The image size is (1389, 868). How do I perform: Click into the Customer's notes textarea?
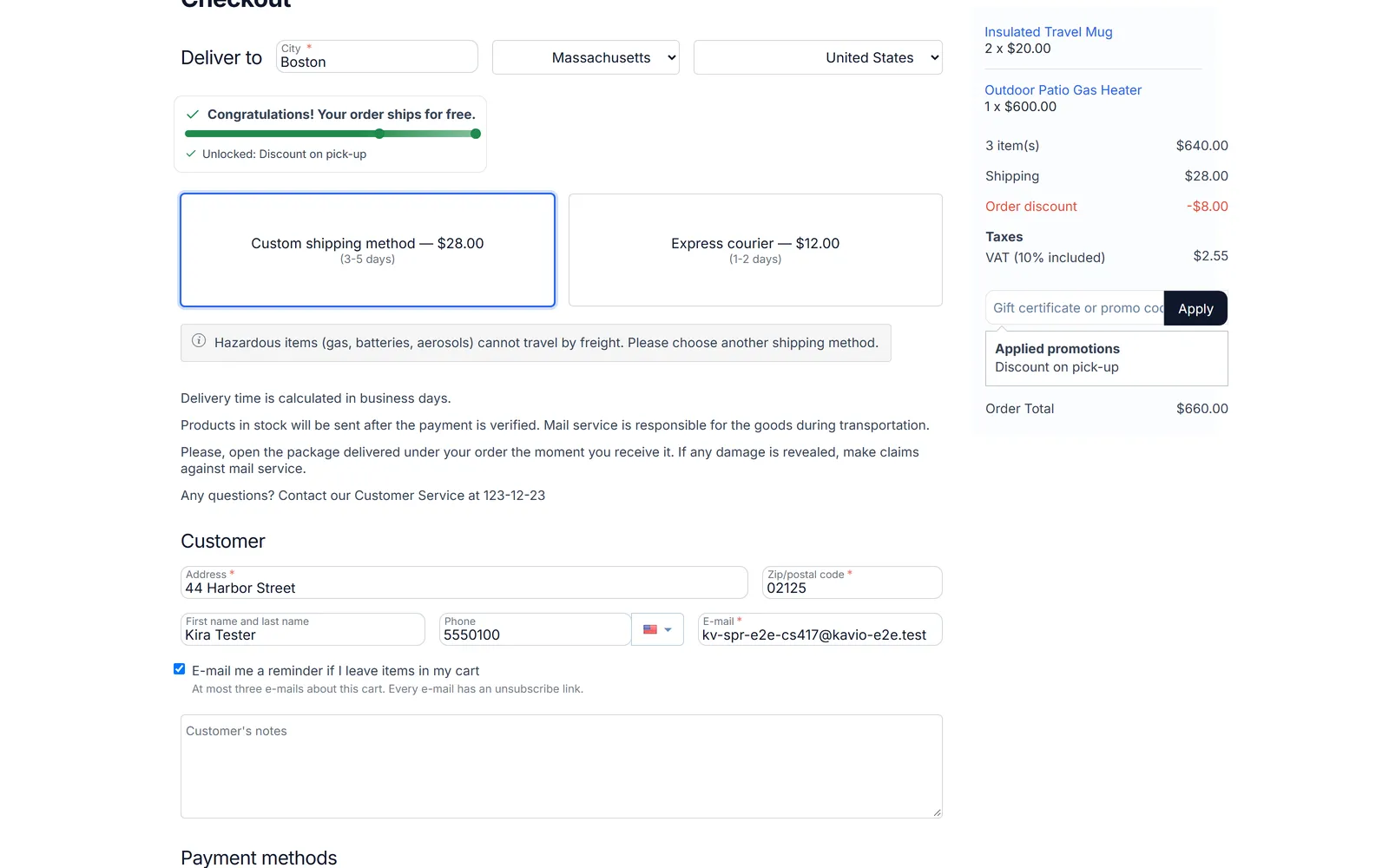[x=561, y=766]
